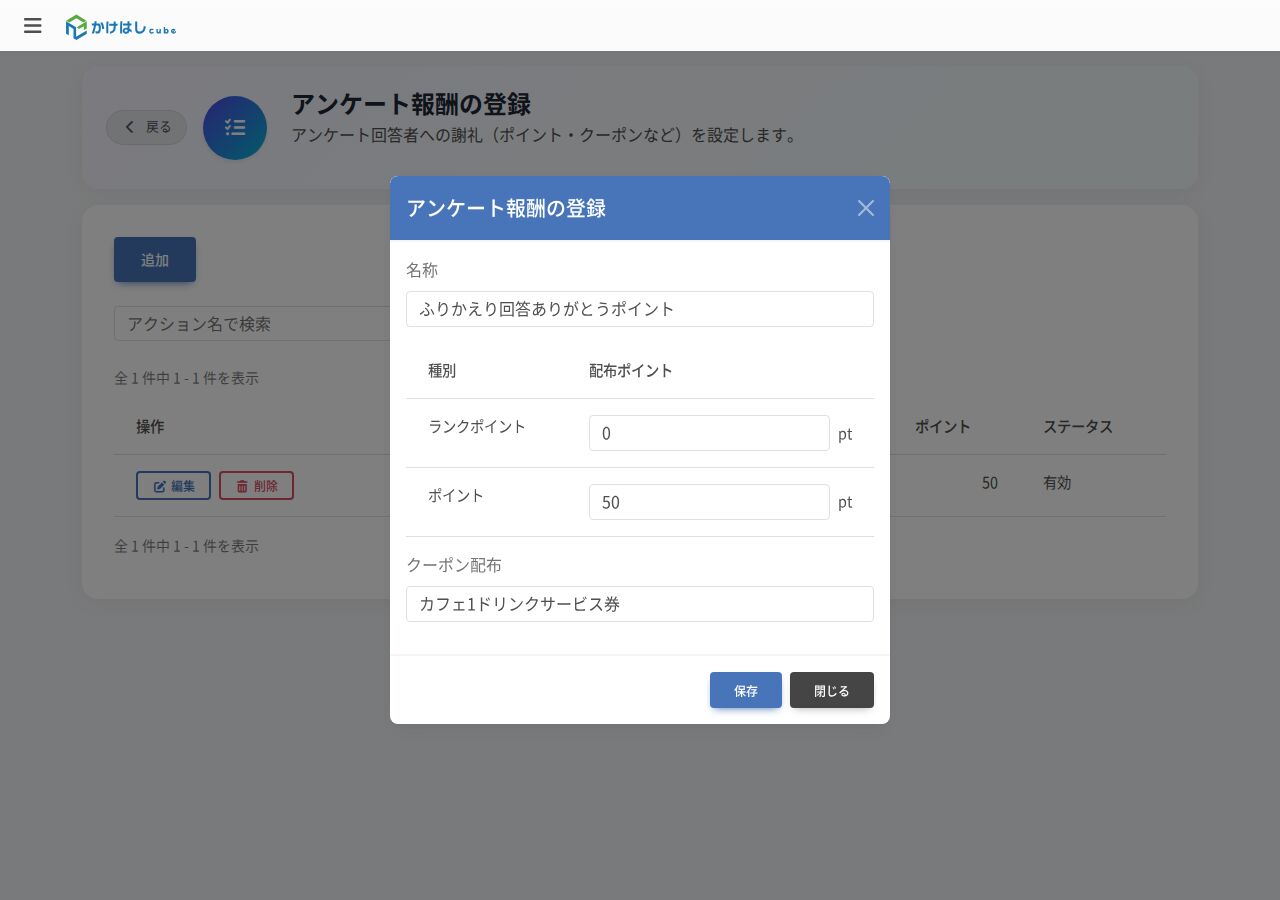Image resolution: width=1280 pixels, height=900 pixels.
Task: Close the dialog with the X icon
Action: tap(866, 208)
